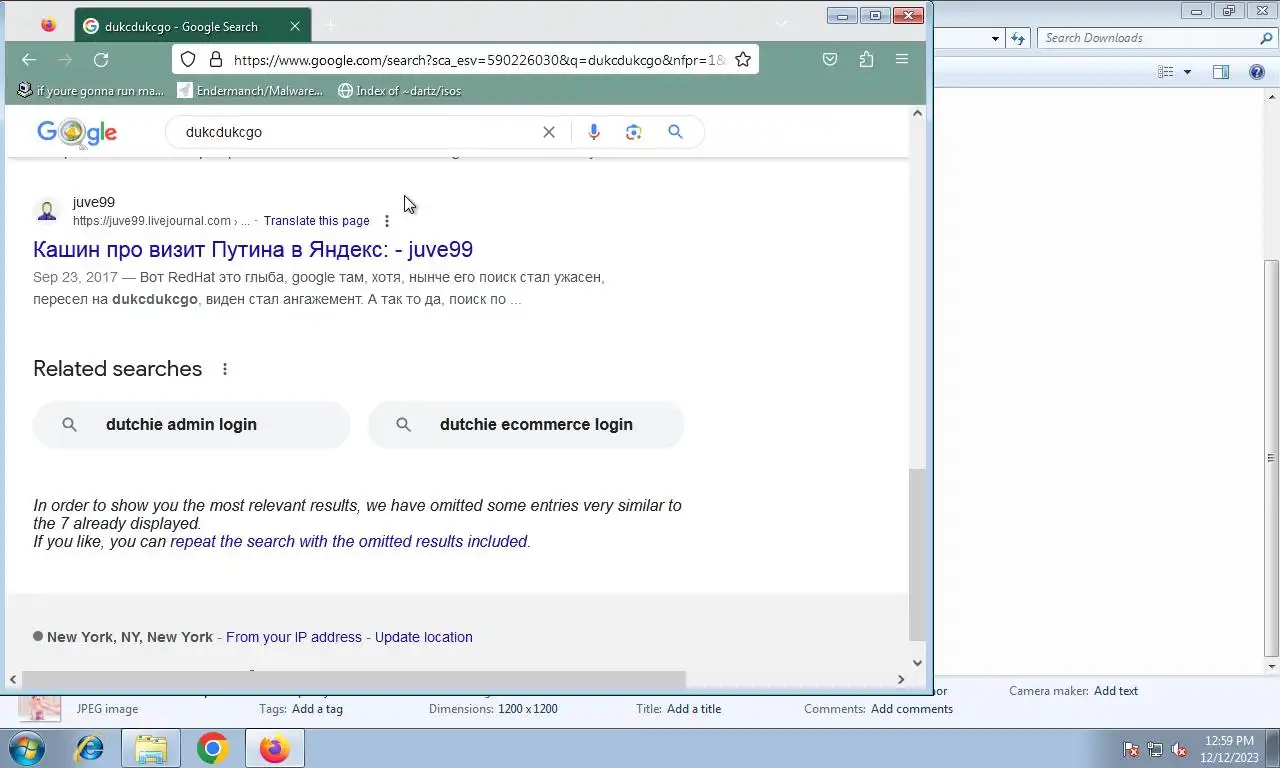Clear the Google search box text
Screen dimensions: 1280x768
(549, 132)
